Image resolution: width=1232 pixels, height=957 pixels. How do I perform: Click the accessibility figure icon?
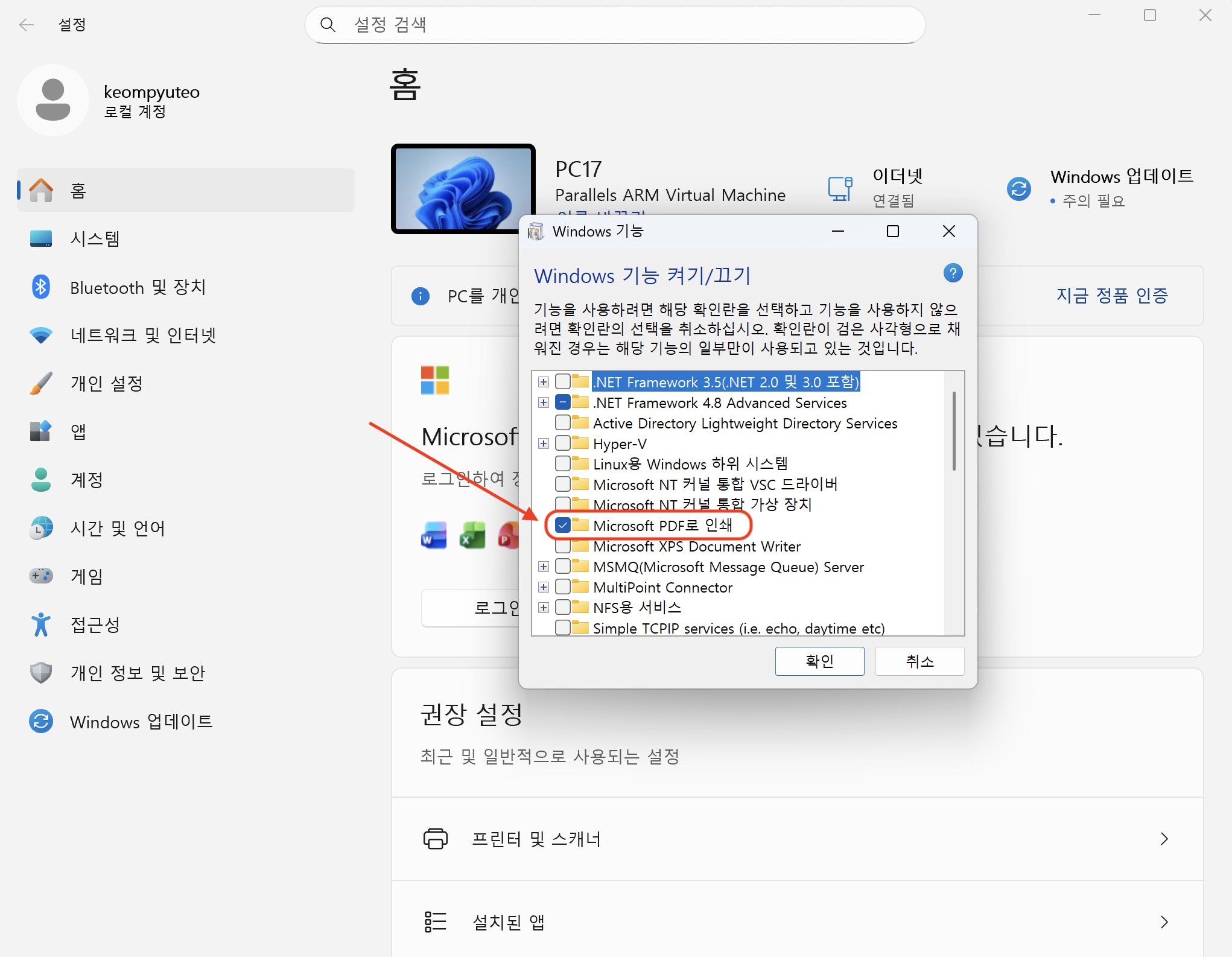(41, 625)
